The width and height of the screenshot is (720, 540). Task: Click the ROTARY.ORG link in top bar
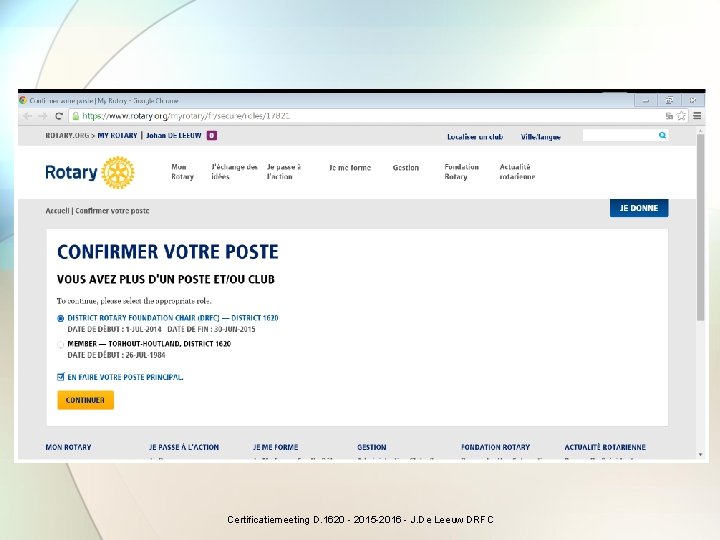pyautogui.click(x=68, y=135)
